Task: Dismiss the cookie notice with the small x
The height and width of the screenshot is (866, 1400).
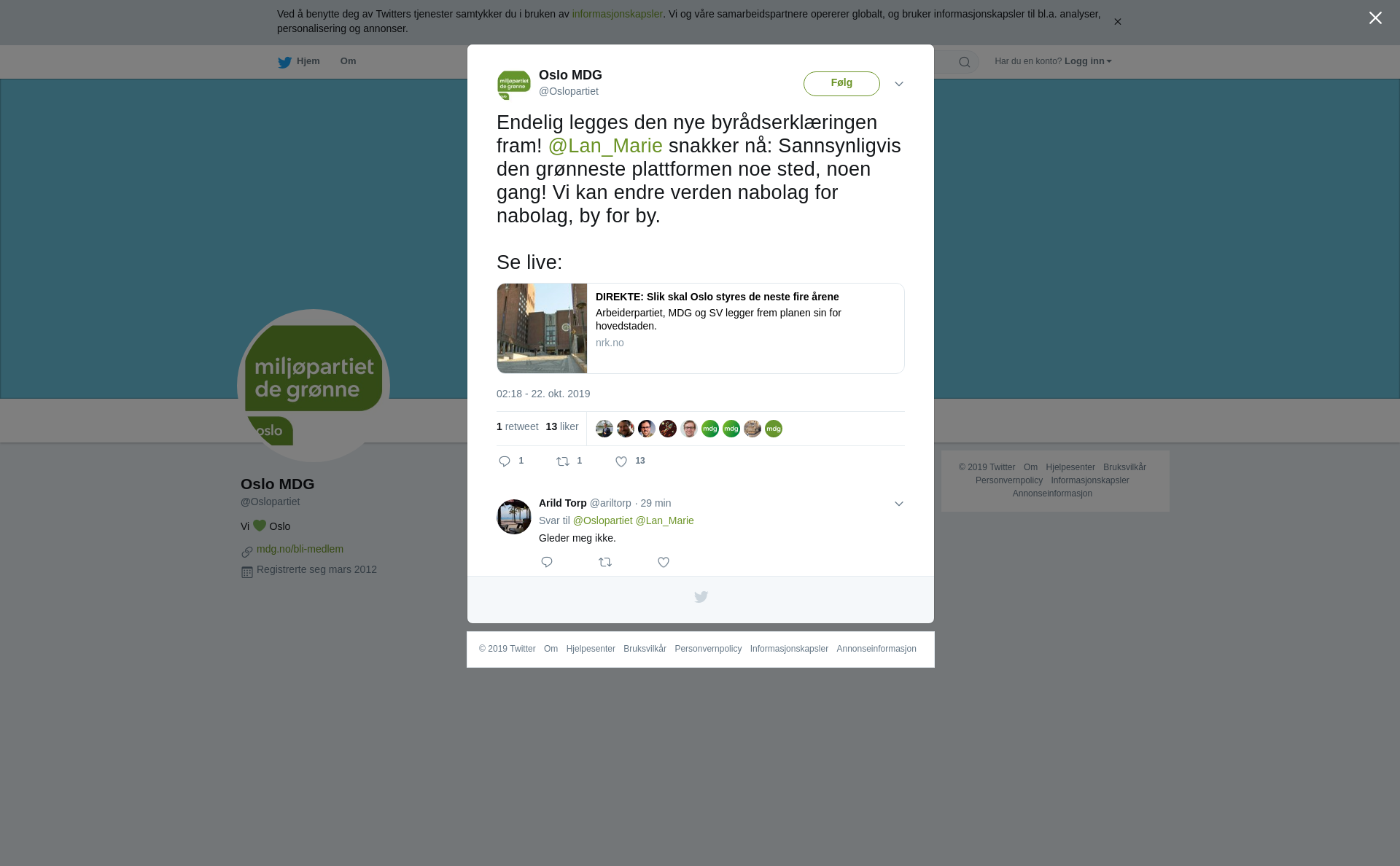Action: coord(1117,22)
